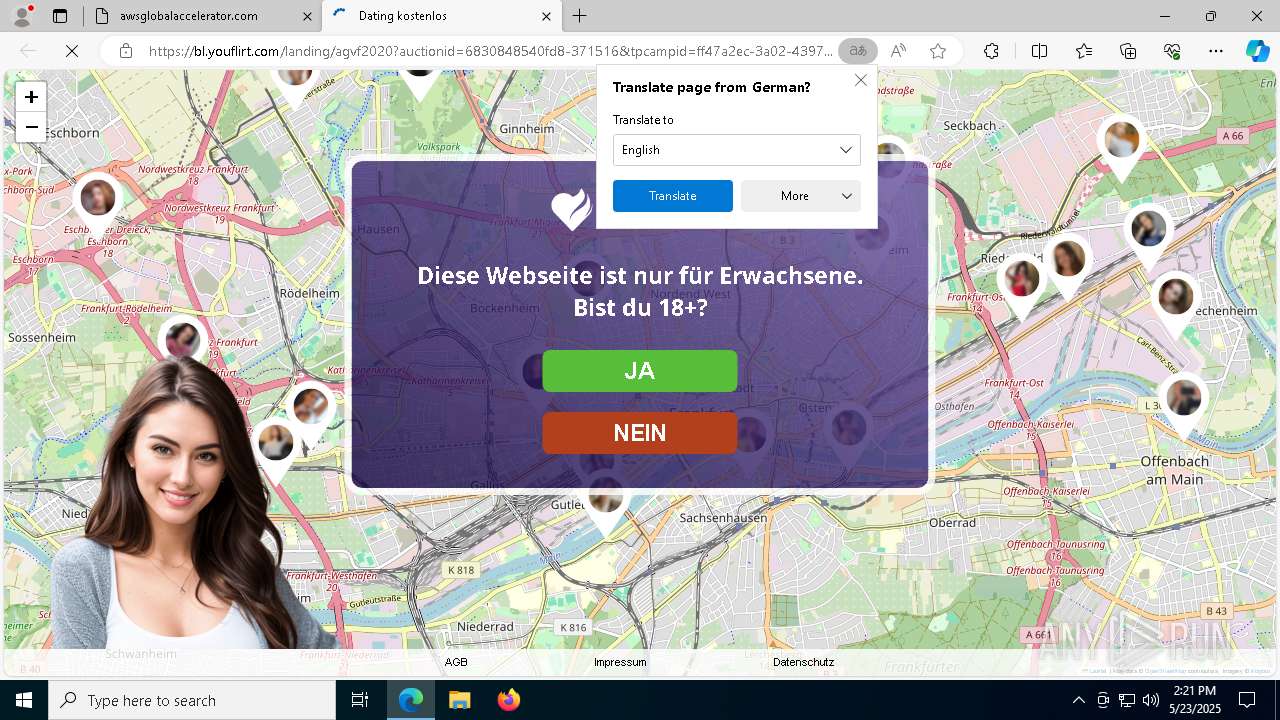The image size is (1280, 720).
Task: Close the awsglobalaccelerator.com tab
Action: 306,16
